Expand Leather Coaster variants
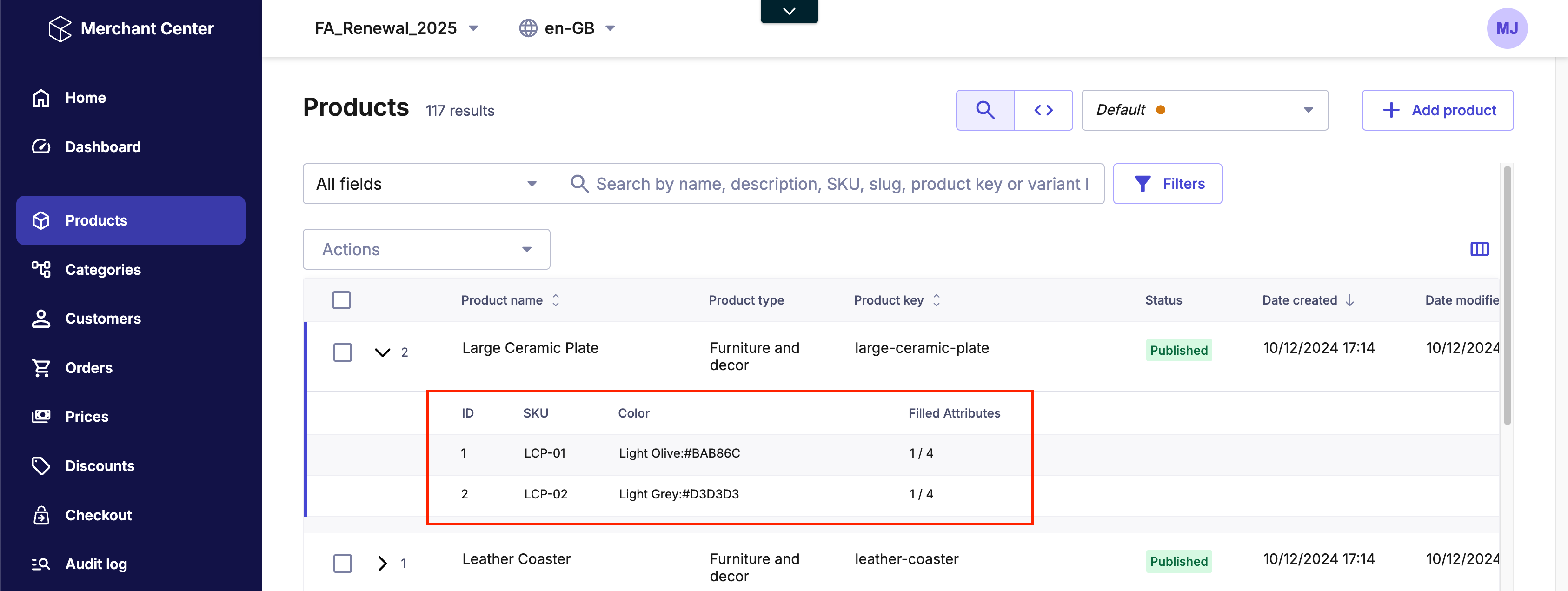 [x=382, y=563]
